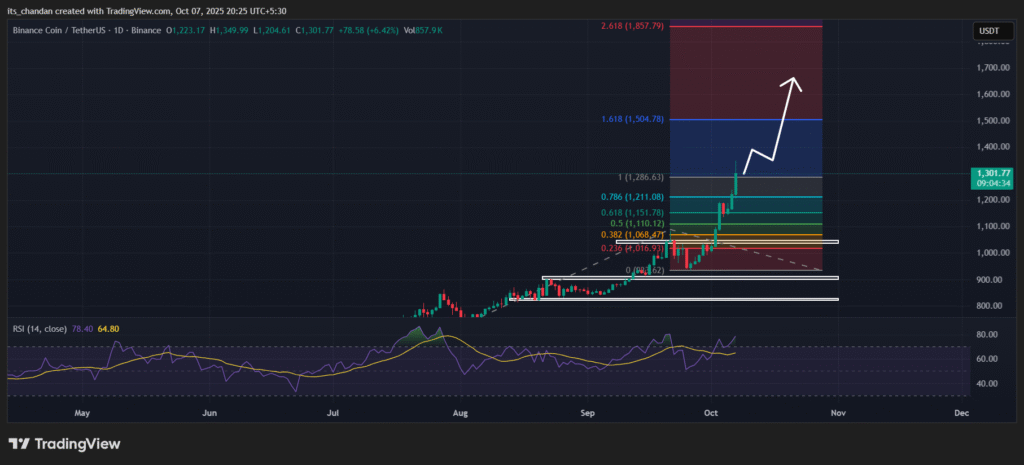This screenshot has height=465, width=1024.
Task: Click the blue Fibonacci zone below 1.618
Action: [x=745, y=147]
